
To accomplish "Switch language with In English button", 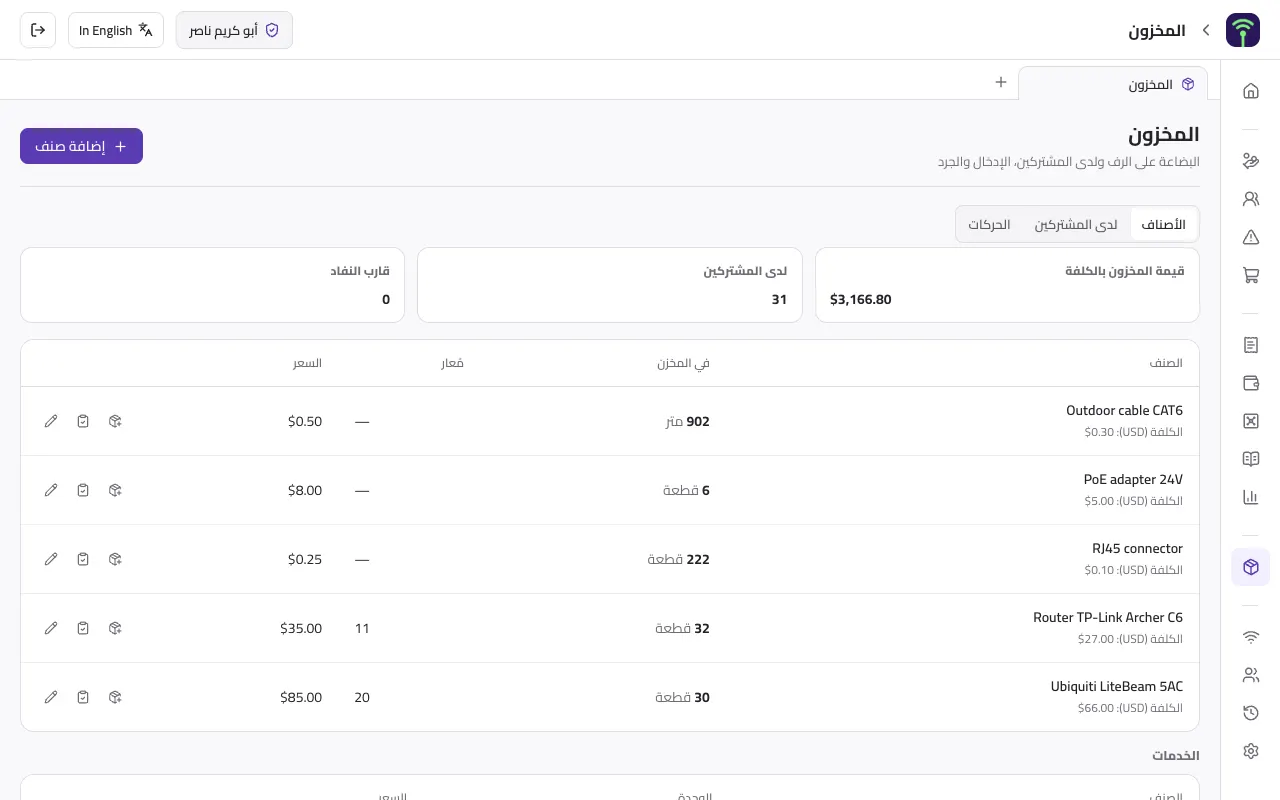I will pos(116,30).
